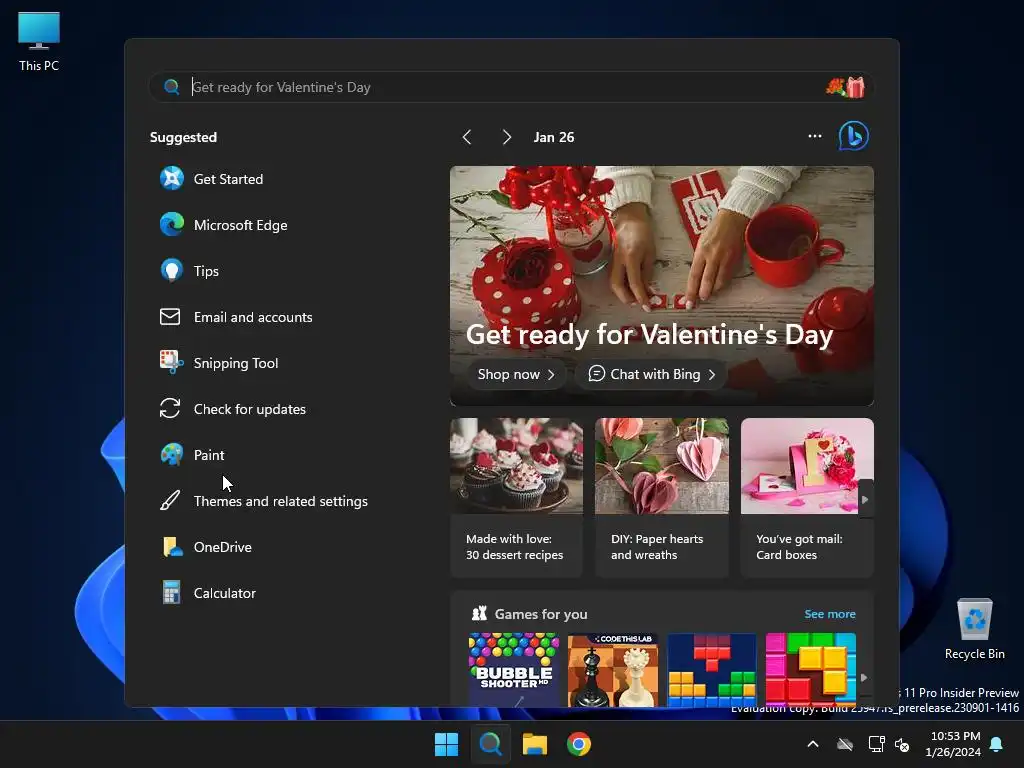This screenshot has width=1024, height=768.
Task: Open the Paint palette icon
Action: (172, 455)
